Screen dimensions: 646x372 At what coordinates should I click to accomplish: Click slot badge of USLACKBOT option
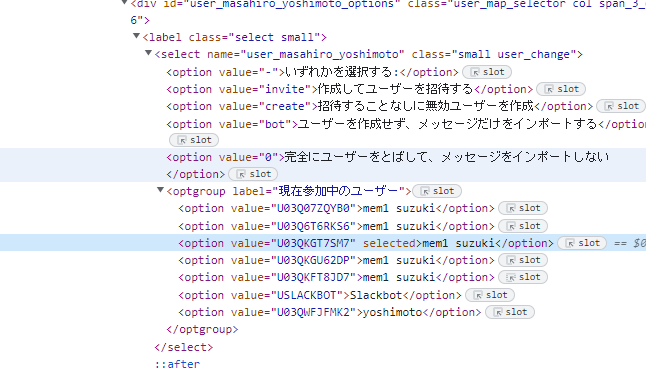tap(490, 295)
